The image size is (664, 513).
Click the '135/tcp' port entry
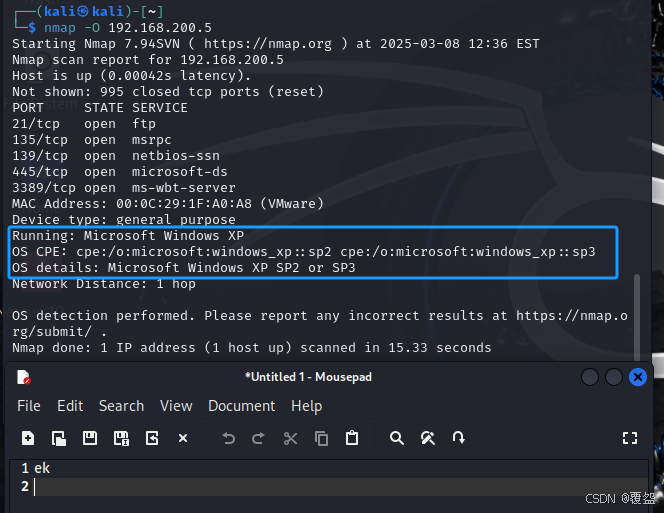pyautogui.click(x=40, y=140)
